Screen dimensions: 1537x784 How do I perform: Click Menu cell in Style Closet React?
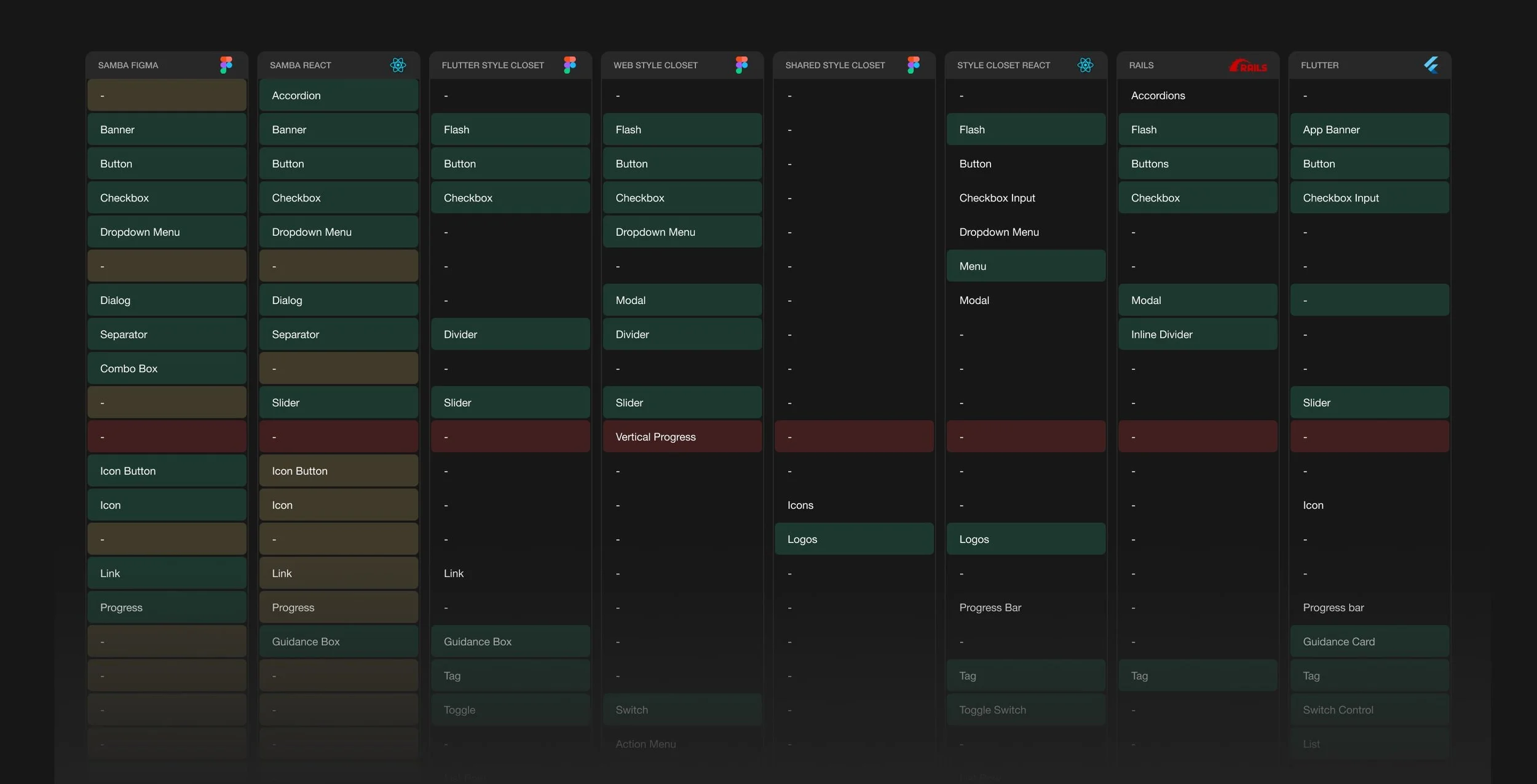1025,267
